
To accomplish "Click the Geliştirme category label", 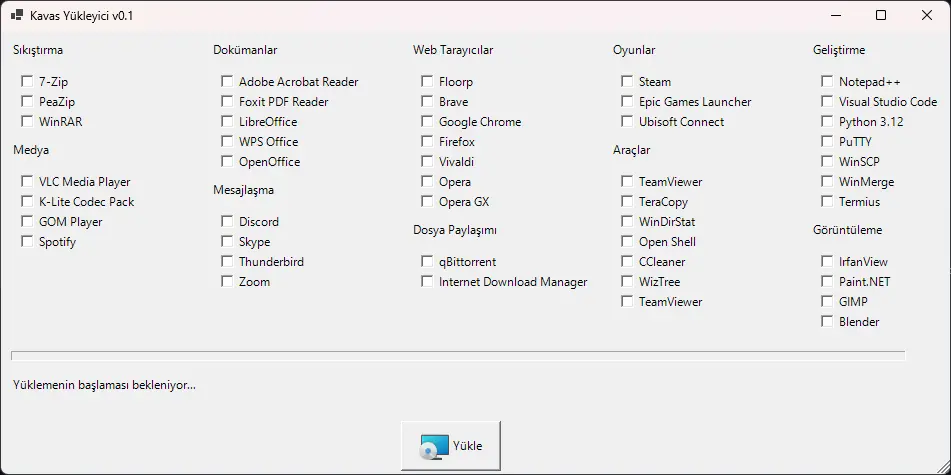I will click(839, 50).
